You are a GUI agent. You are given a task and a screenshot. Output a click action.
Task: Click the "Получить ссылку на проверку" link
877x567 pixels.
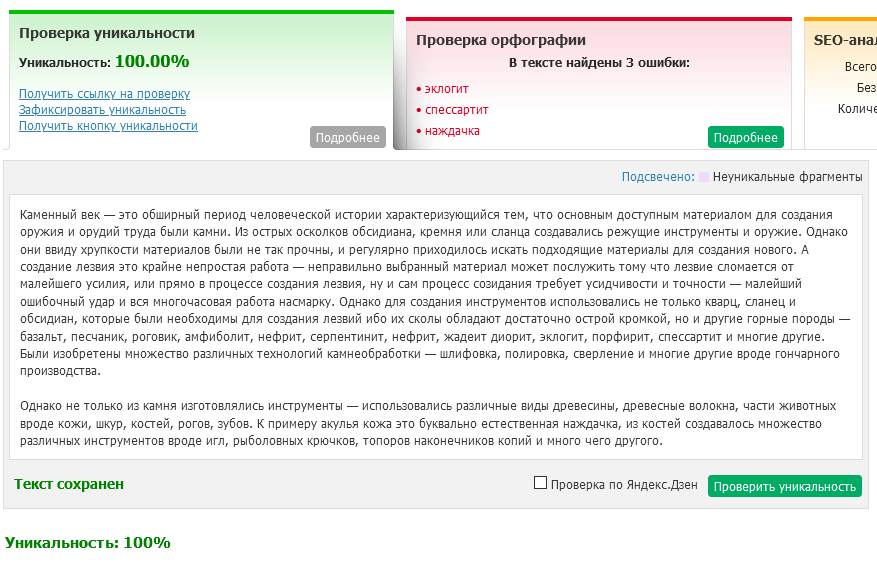click(104, 94)
